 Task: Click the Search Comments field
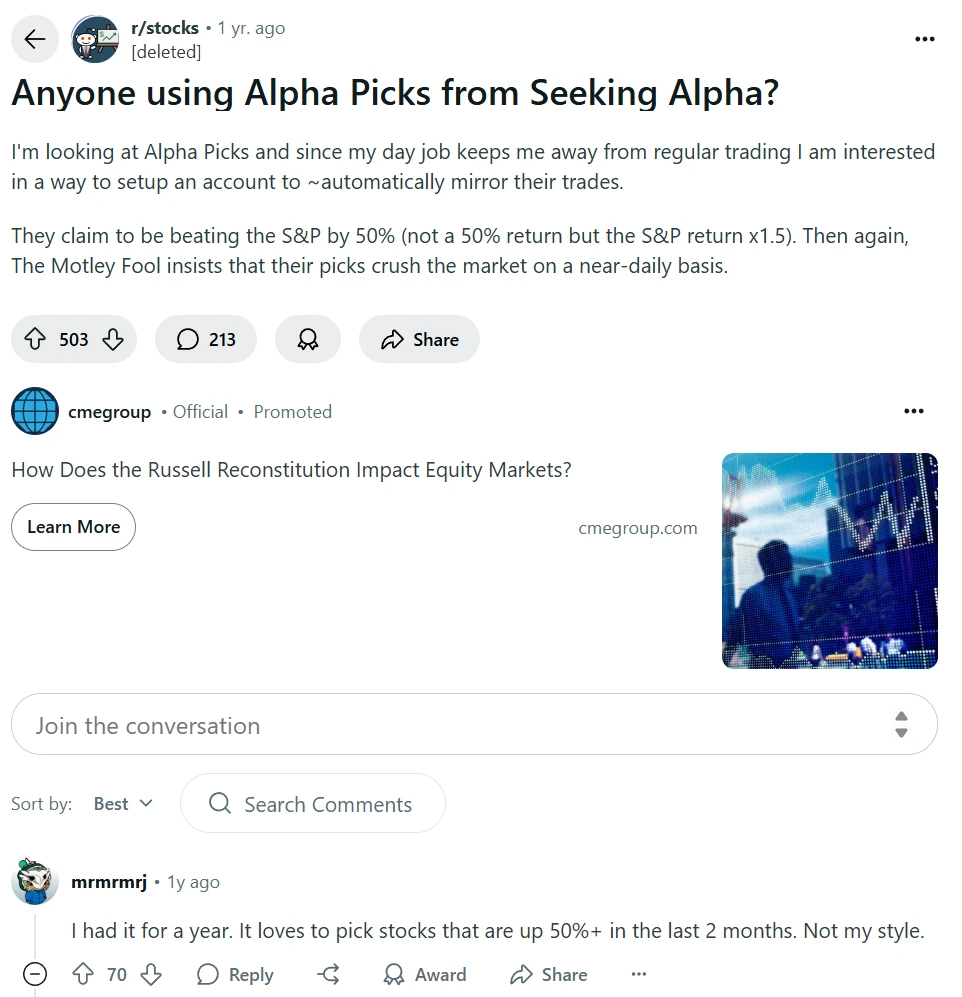312,804
